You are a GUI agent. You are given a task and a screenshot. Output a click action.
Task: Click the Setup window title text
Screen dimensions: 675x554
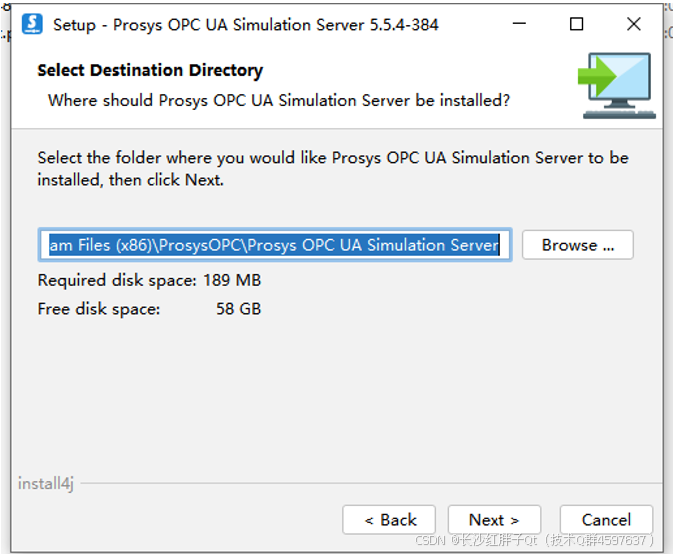pos(246,25)
